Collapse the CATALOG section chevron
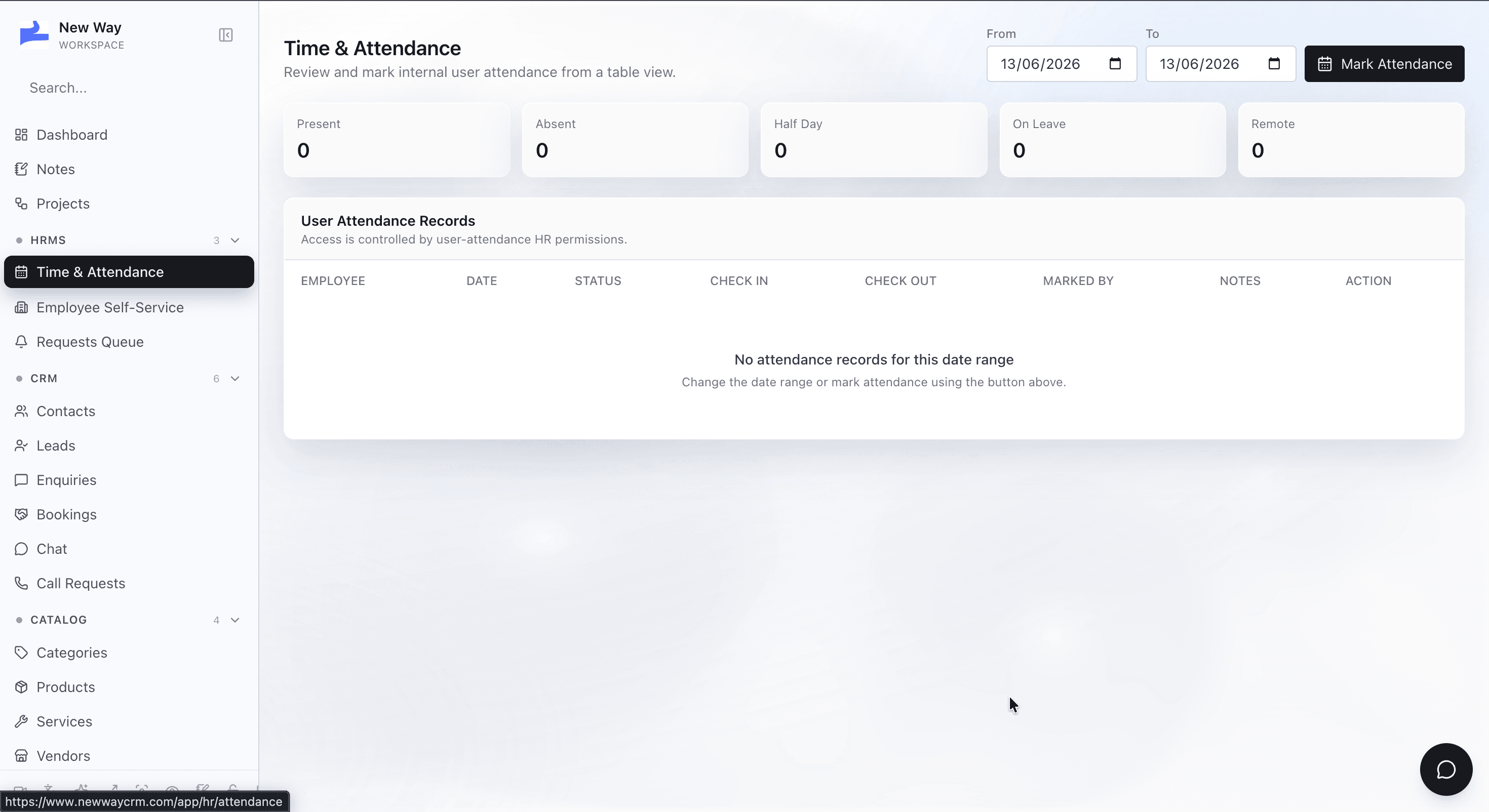 click(x=236, y=620)
